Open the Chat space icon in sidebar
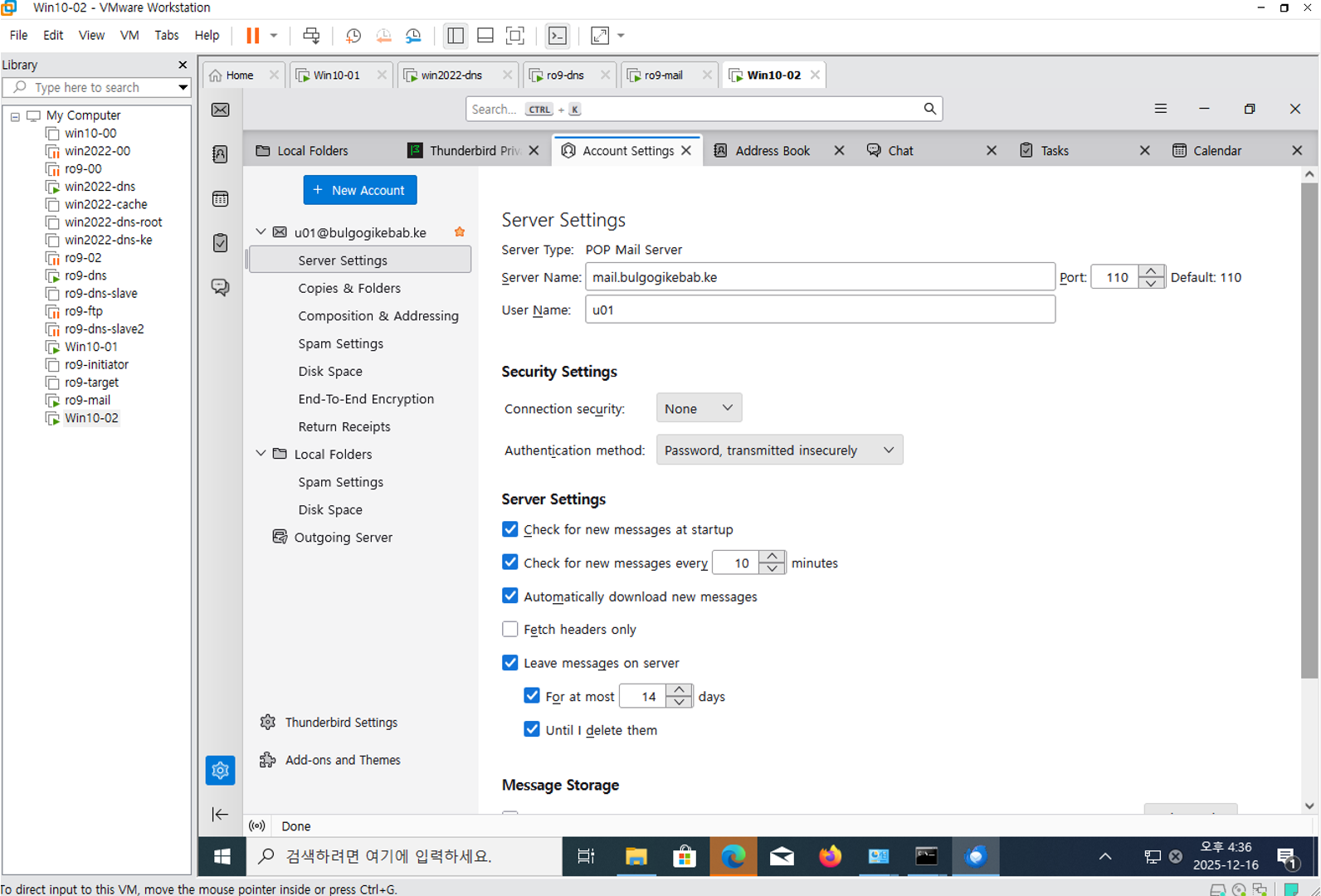Viewport: 1321px width, 896px height. (220, 287)
